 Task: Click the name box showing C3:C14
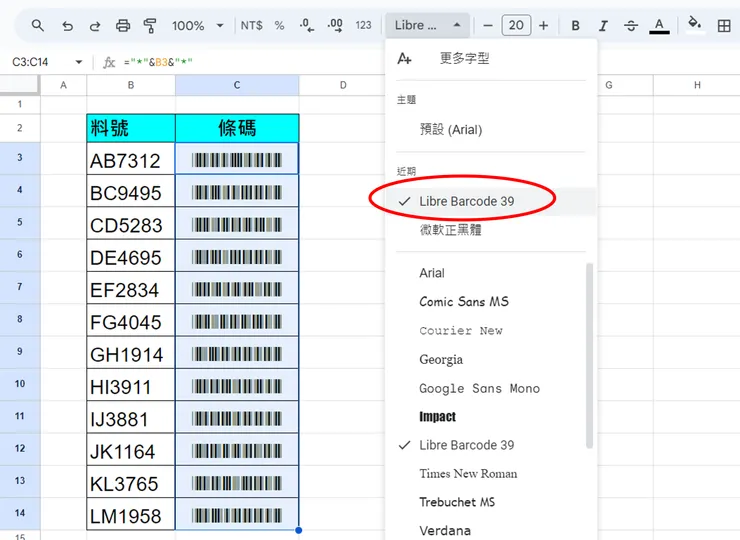pos(30,62)
